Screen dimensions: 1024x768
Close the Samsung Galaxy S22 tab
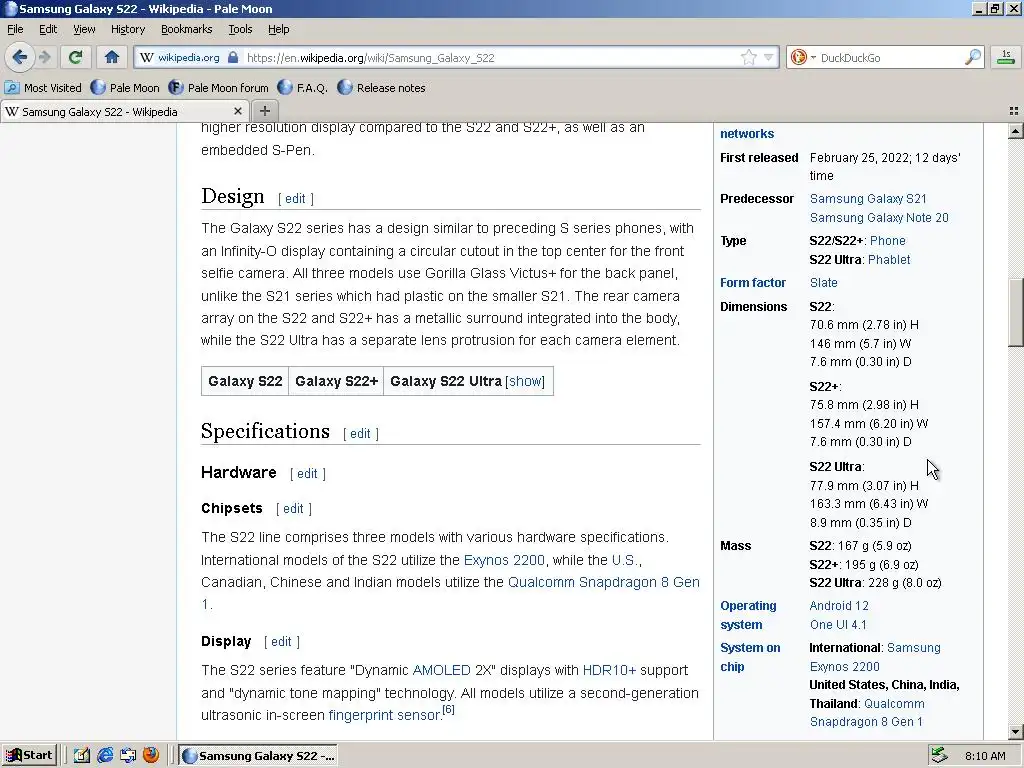point(238,111)
